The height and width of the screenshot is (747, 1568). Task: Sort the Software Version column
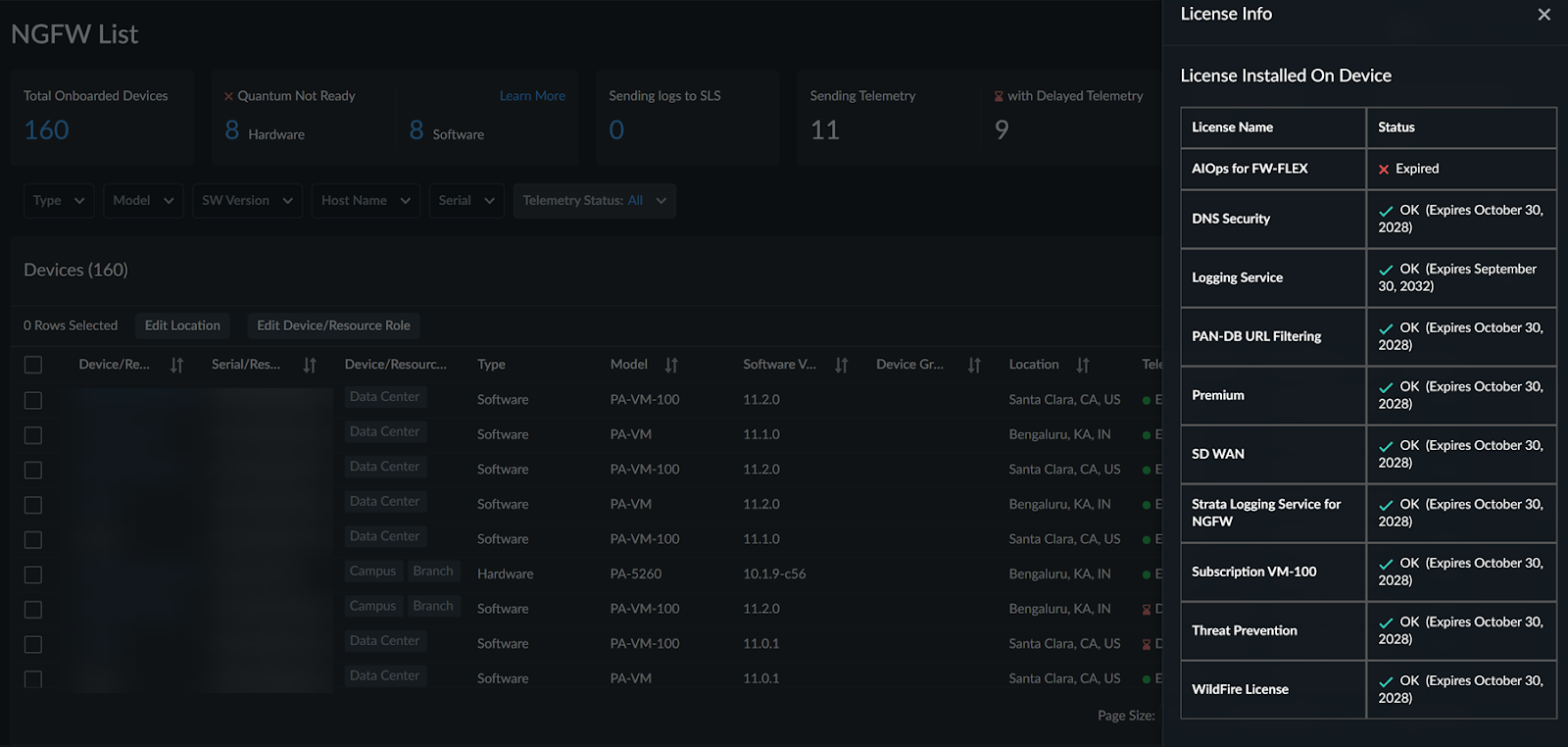841,365
